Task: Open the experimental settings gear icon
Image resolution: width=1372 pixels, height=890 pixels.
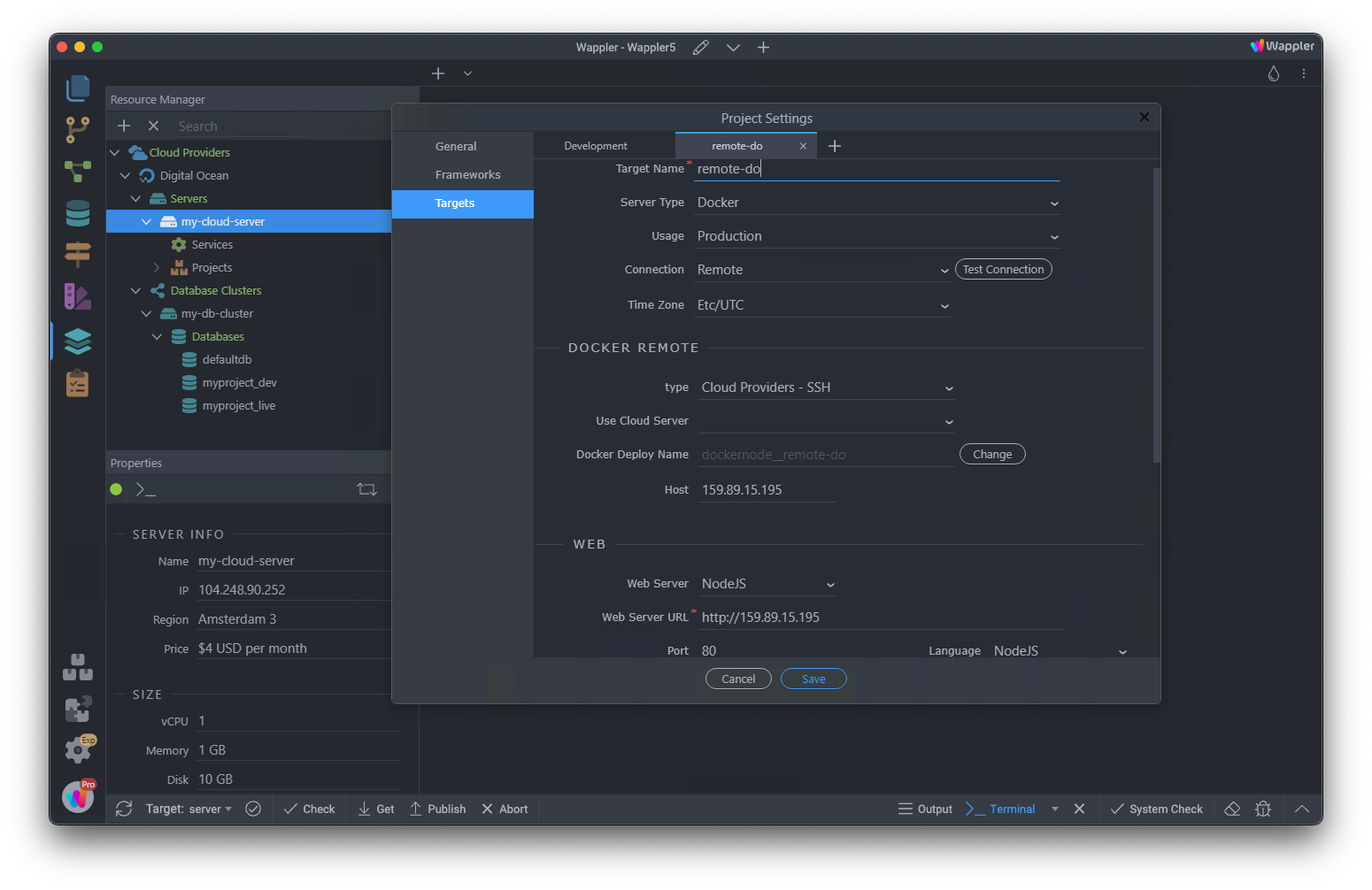Action: (x=79, y=750)
